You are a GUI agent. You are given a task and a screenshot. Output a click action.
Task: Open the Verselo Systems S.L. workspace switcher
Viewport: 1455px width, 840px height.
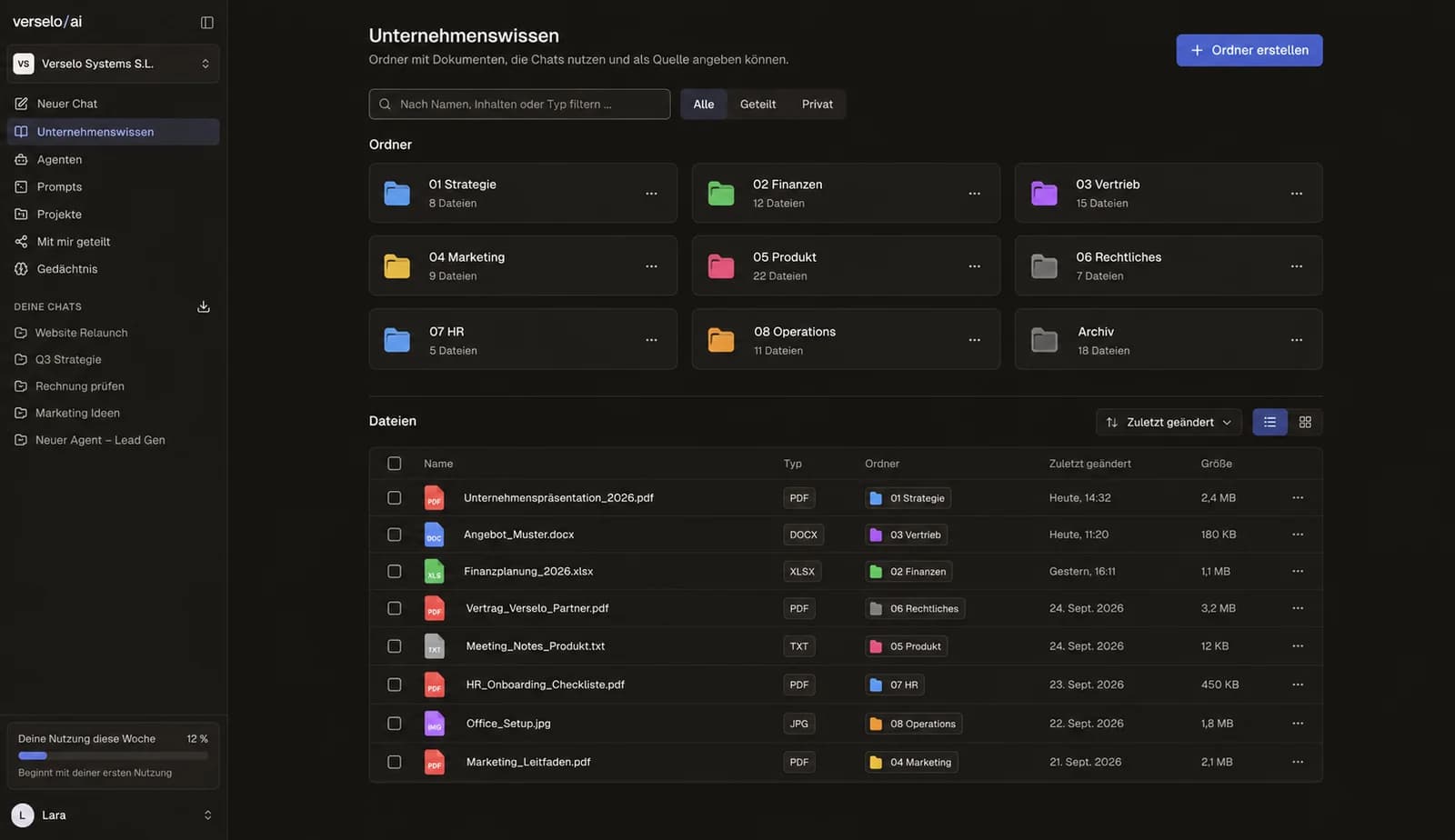point(113,64)
